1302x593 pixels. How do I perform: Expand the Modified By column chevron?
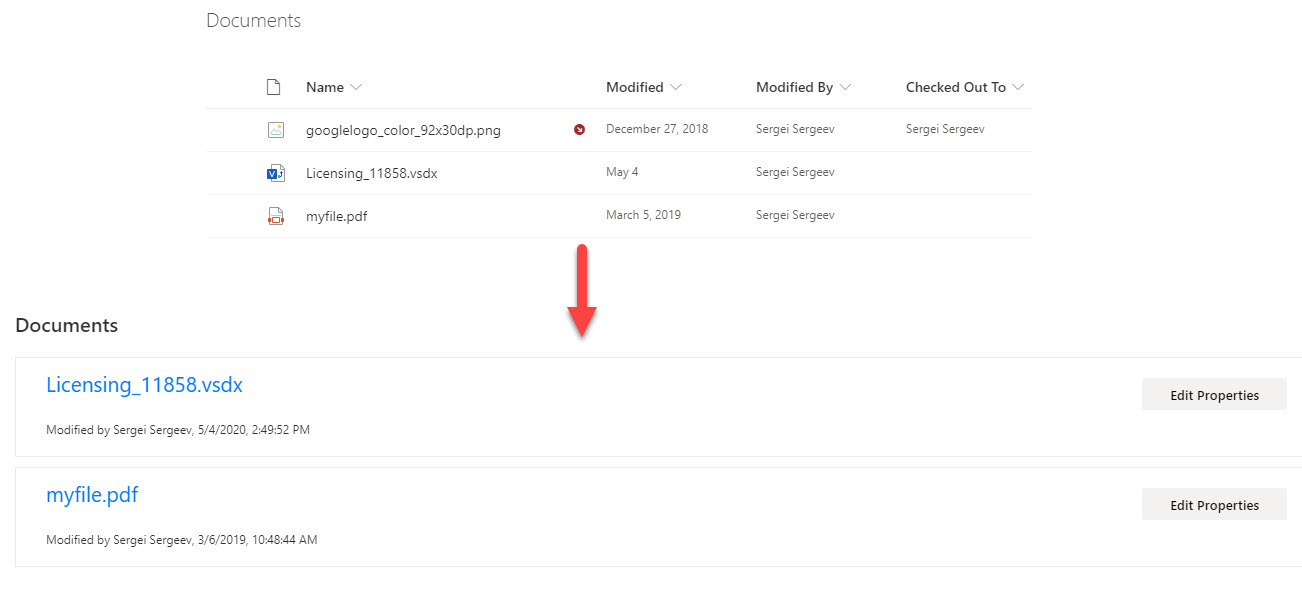pyautogui.click(x=845, y=87)
